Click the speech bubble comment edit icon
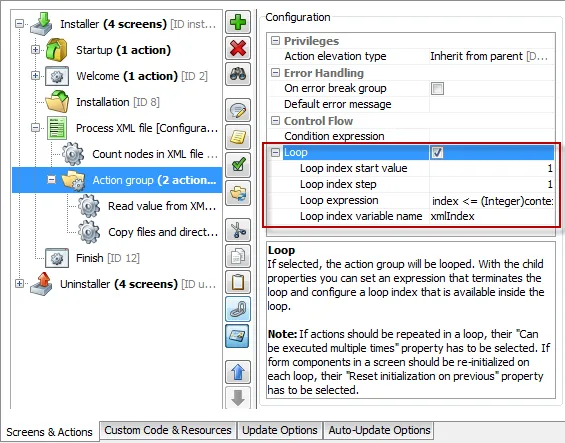Screen dimensions: 565x443 (238, 110)
